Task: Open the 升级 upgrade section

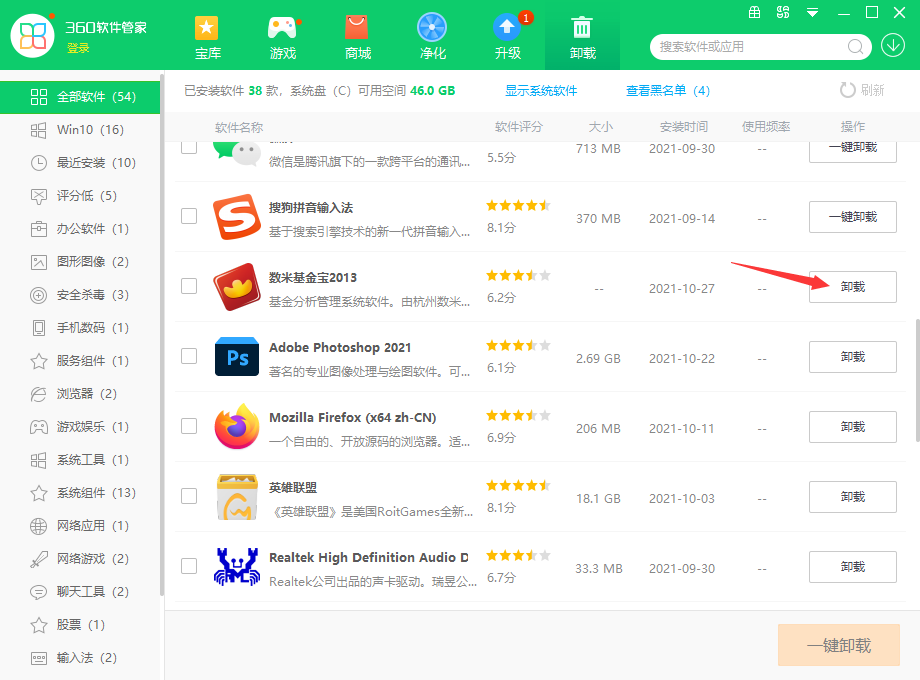Action: click(x=507, y=36)
